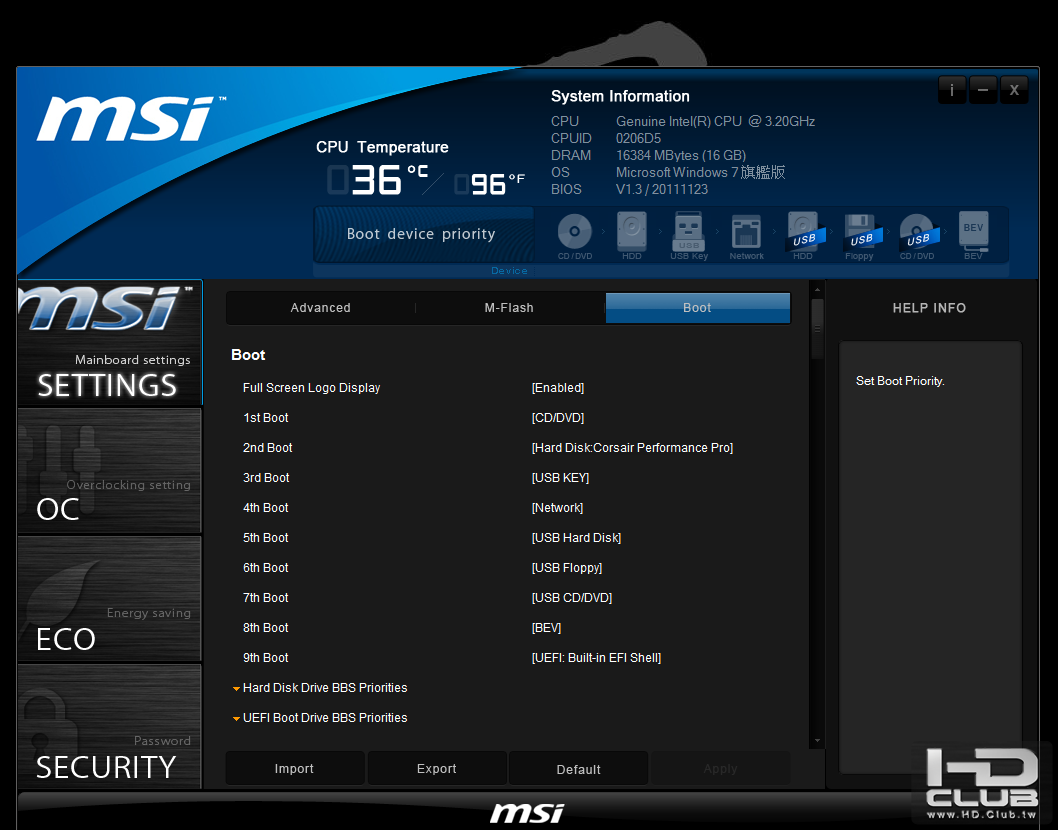The image size is (1058, 830).
Task: Open the SETTINGS mainboard panel
Action: pyautogui.click(x=110, y=343)
